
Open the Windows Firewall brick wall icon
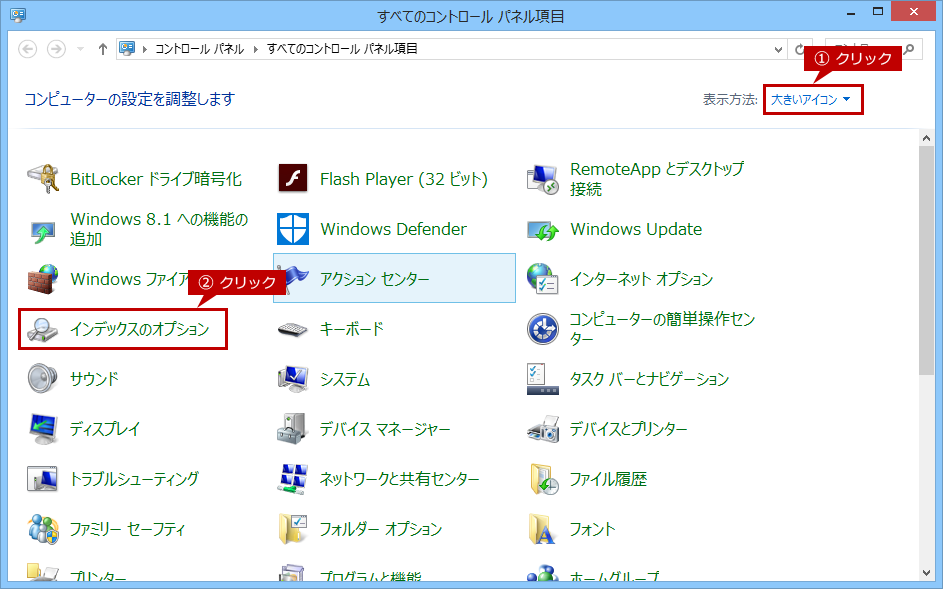tap(43, 279)
